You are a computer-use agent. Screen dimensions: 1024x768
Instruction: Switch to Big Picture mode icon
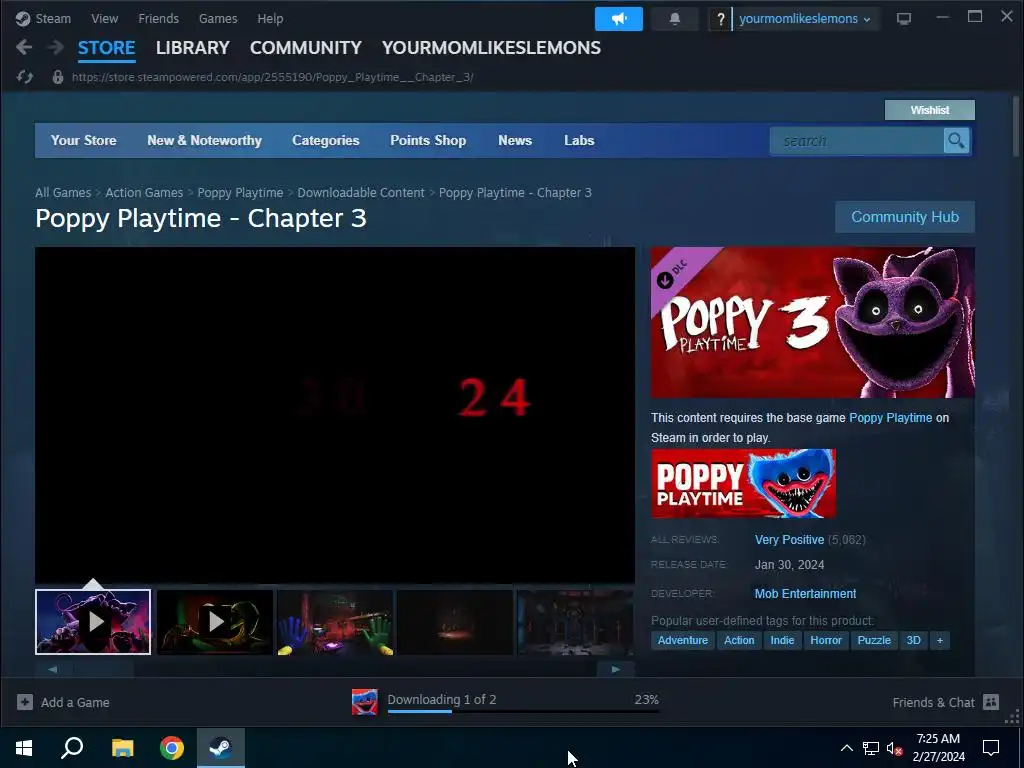click(904, 18)
